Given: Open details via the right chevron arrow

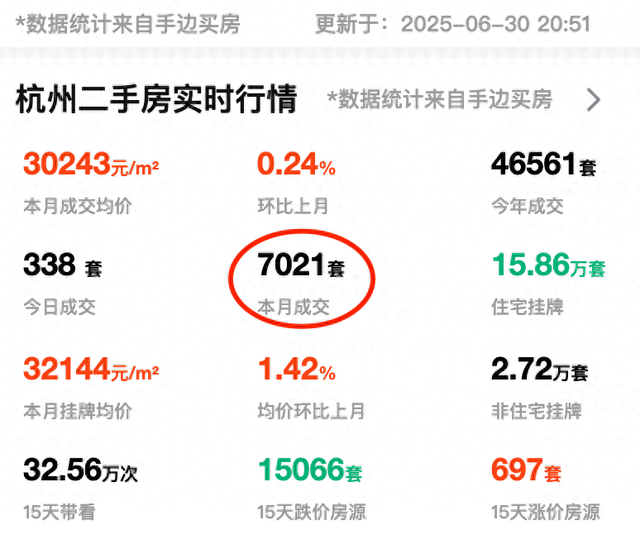Looking at the screenshot, I should [593, 100].
